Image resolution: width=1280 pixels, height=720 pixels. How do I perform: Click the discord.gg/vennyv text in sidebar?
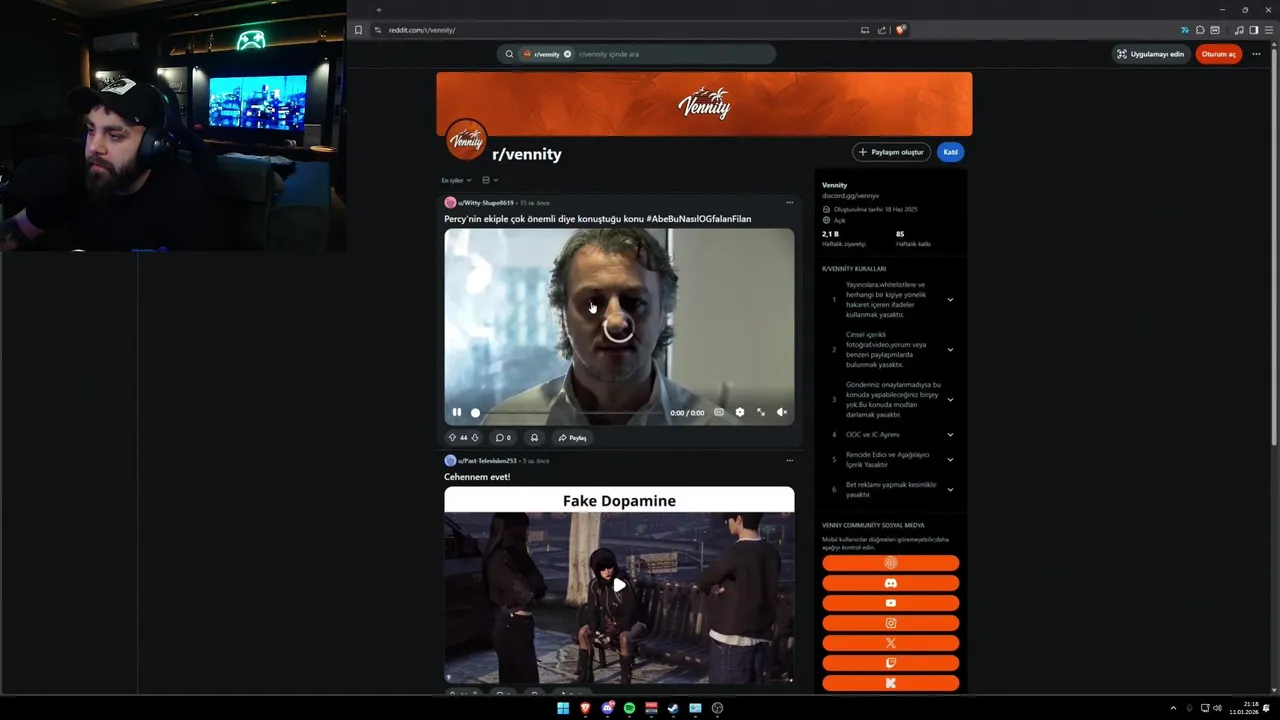850,196
